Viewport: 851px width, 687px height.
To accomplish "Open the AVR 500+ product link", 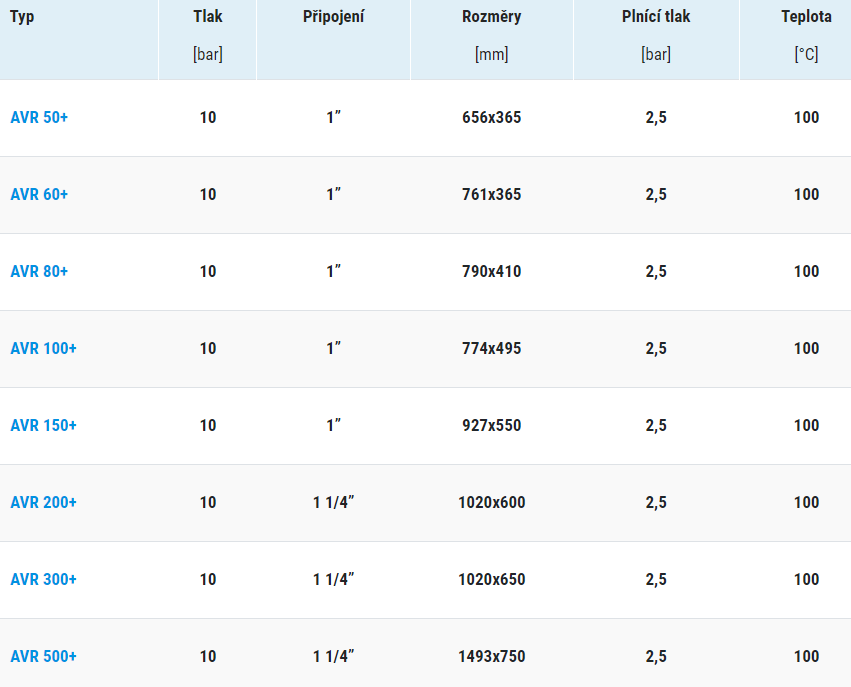I will (43, 657).
